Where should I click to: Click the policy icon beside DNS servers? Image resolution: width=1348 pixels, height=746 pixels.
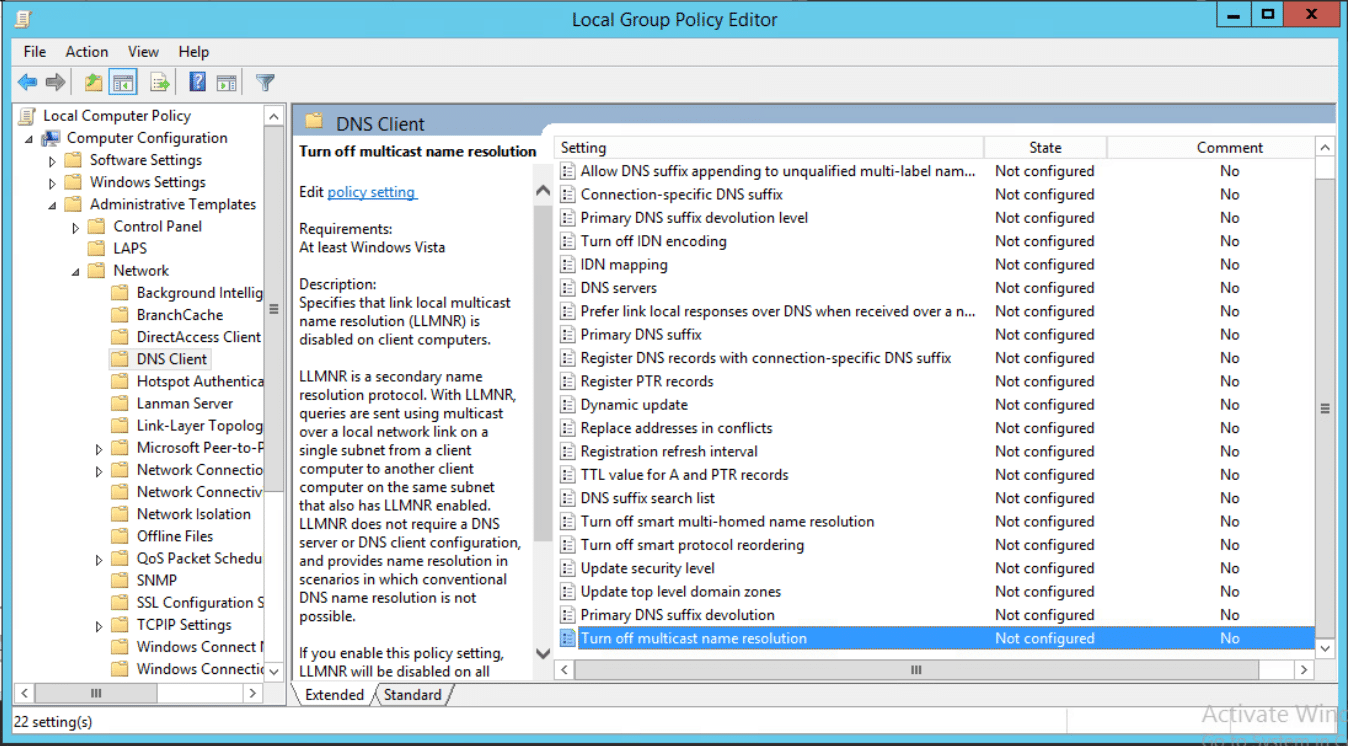click(568, 288)
